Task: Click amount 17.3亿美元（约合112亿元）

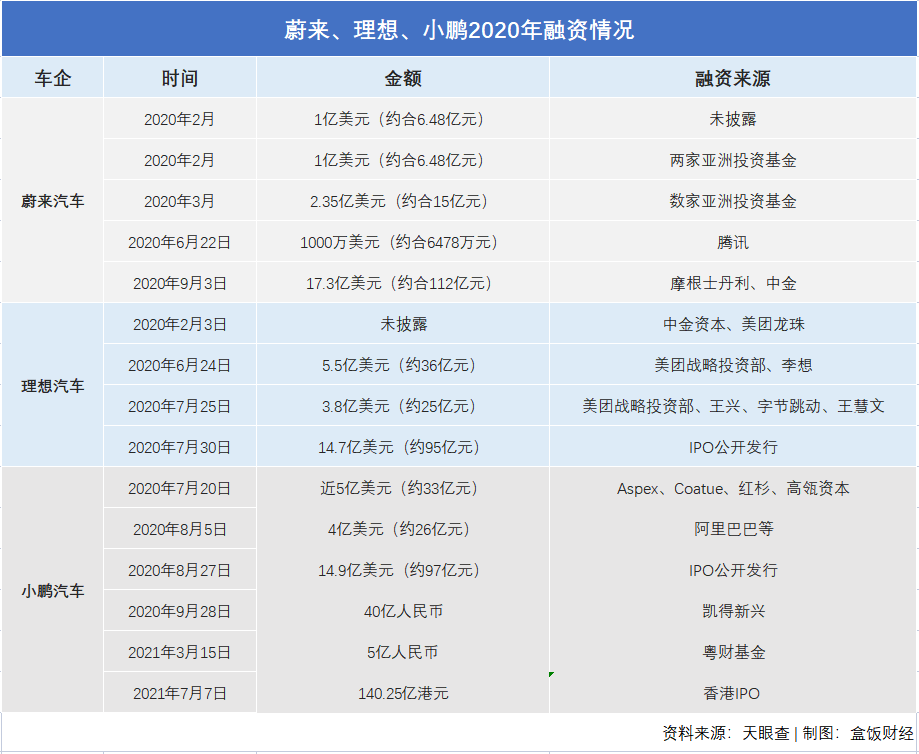Action: pyautogui.click(x=403, y=283)
